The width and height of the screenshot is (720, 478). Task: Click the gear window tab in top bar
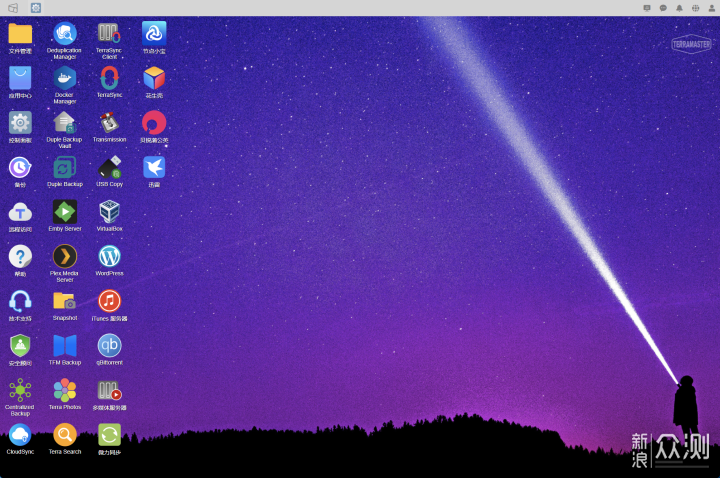click(36, 8)
